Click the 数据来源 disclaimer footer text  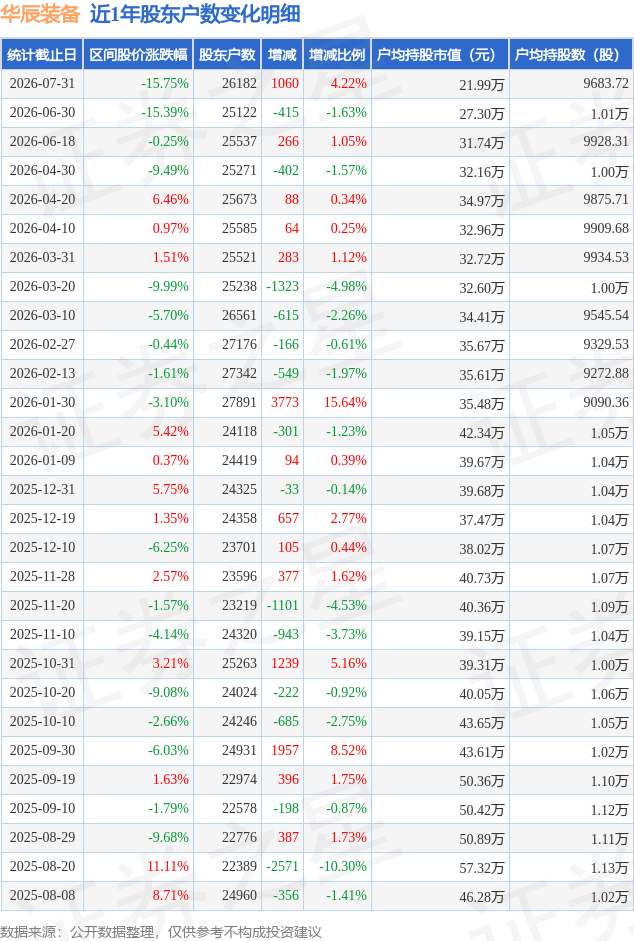[161, 931]
